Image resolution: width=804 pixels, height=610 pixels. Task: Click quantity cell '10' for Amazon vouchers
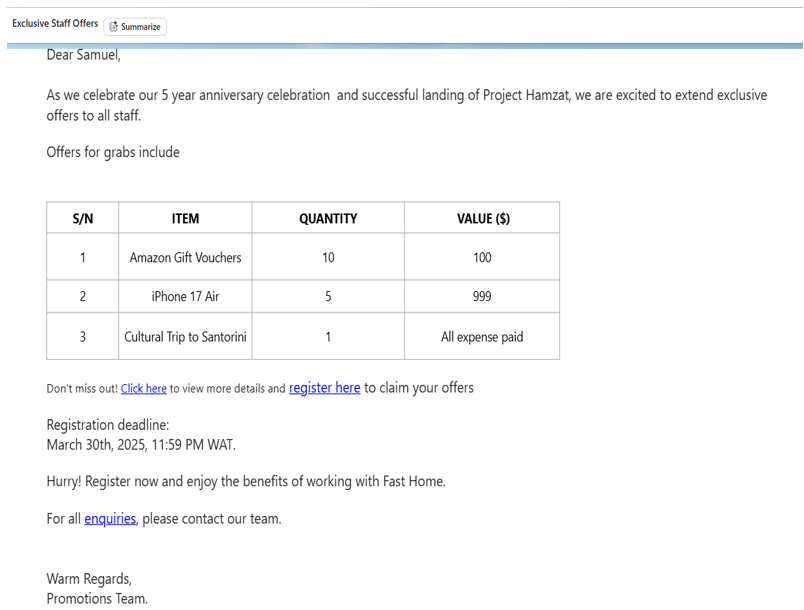click(x=328, y=257)
